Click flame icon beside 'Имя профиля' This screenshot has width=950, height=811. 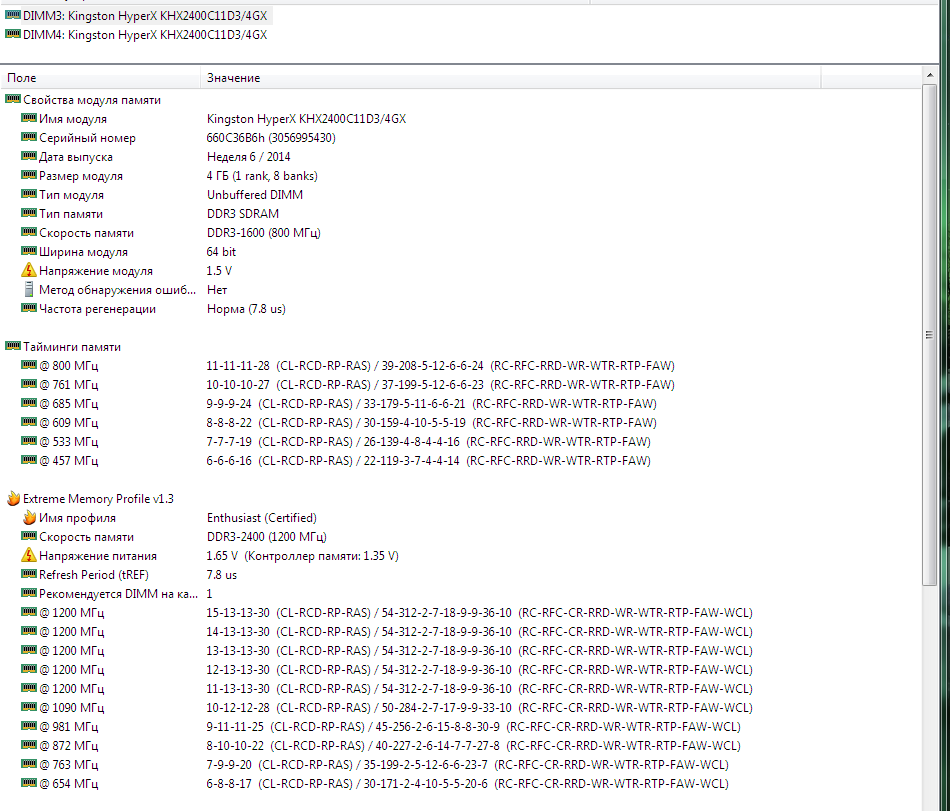[x=29, y=517]
